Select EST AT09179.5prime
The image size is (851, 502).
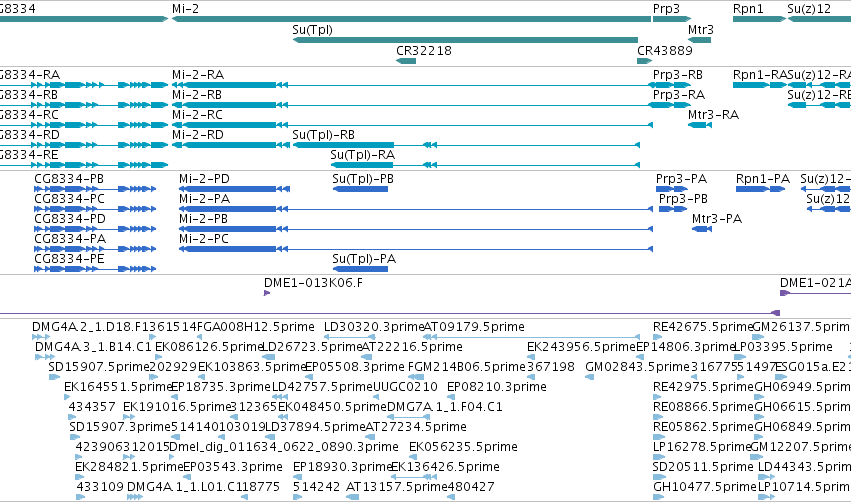531,338
